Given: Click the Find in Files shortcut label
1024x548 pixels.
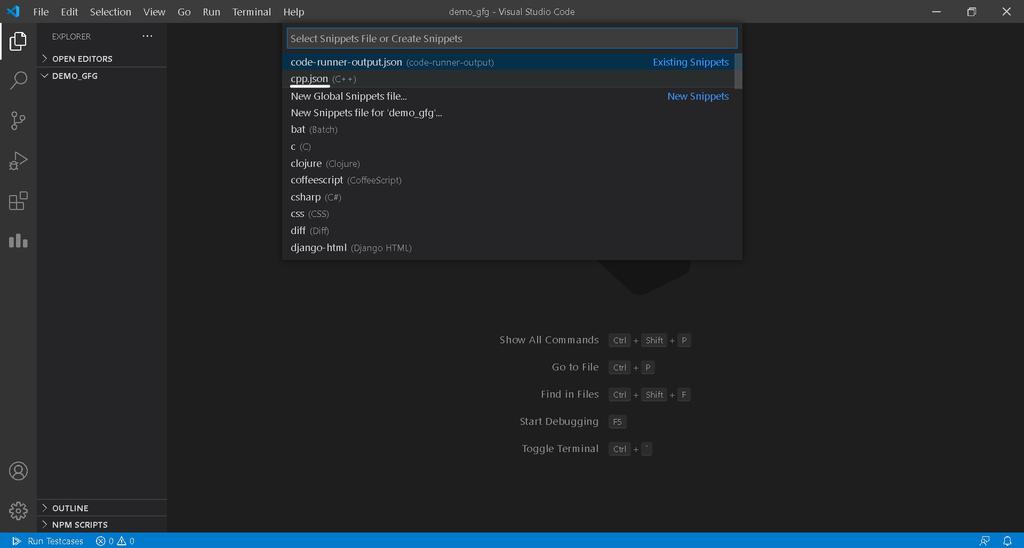Looking at the screenshot, I should [569, 395].
